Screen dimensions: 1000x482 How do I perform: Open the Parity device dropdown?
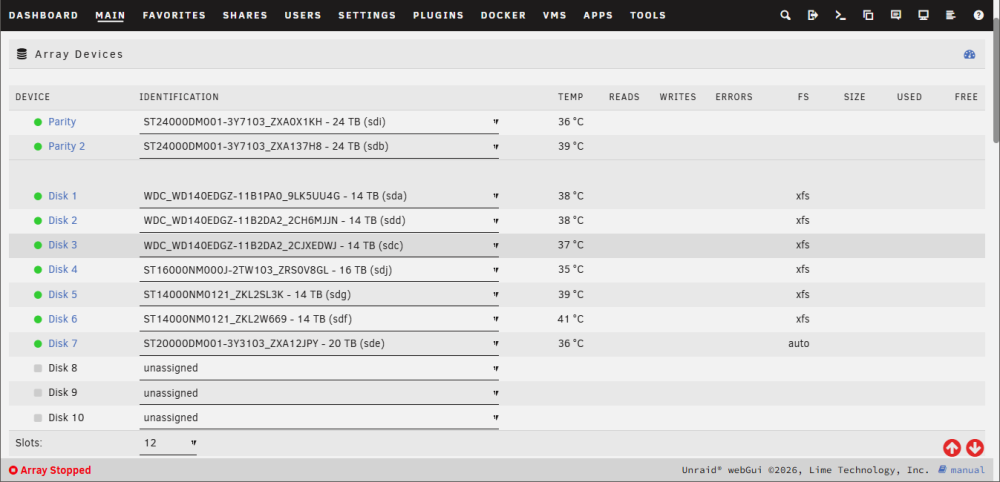(319, 122)
